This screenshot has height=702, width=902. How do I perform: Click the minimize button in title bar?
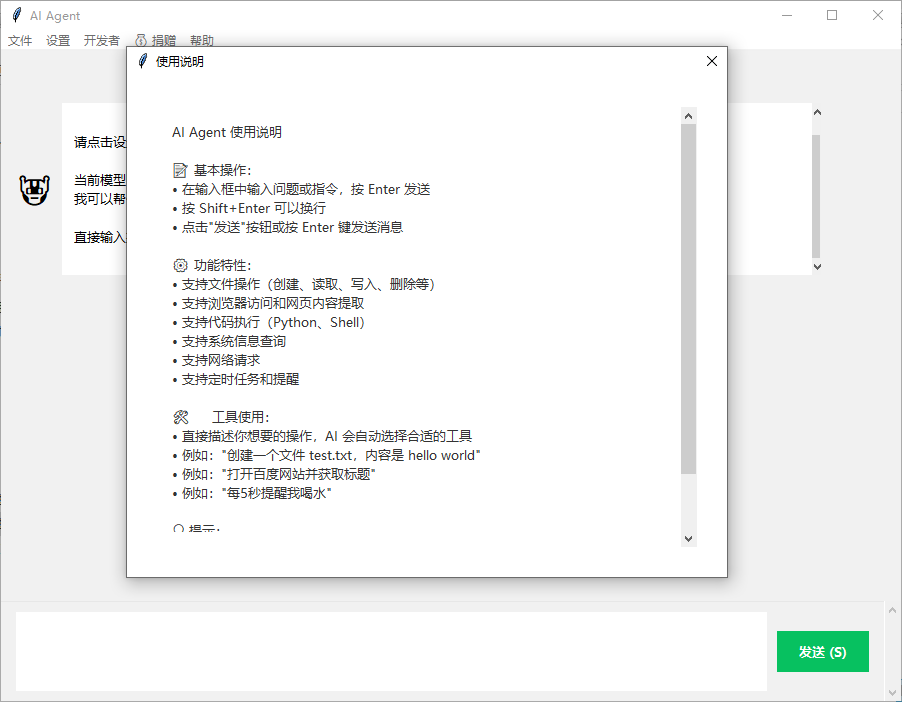pyautogui.click(x=789, y=15)
